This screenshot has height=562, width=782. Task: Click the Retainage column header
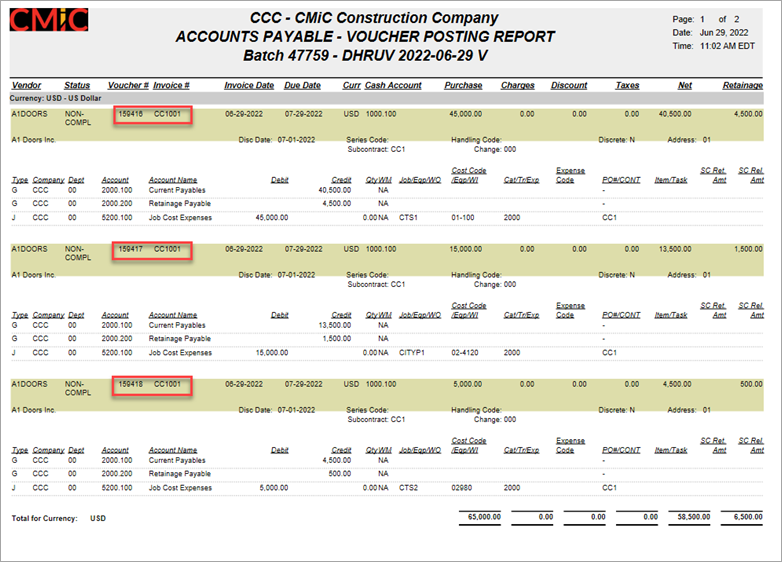742,85
